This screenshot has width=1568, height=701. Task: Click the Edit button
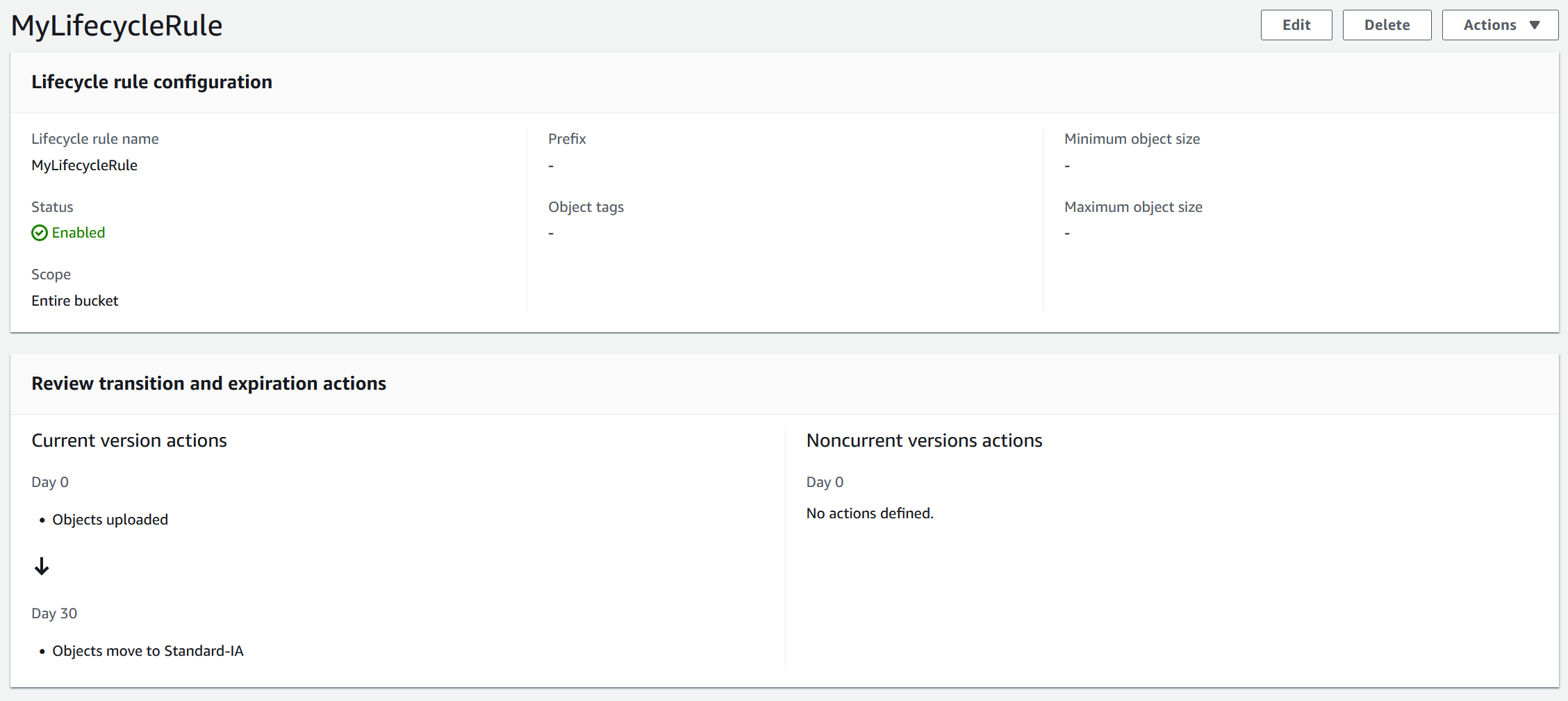pos(1296,24)
